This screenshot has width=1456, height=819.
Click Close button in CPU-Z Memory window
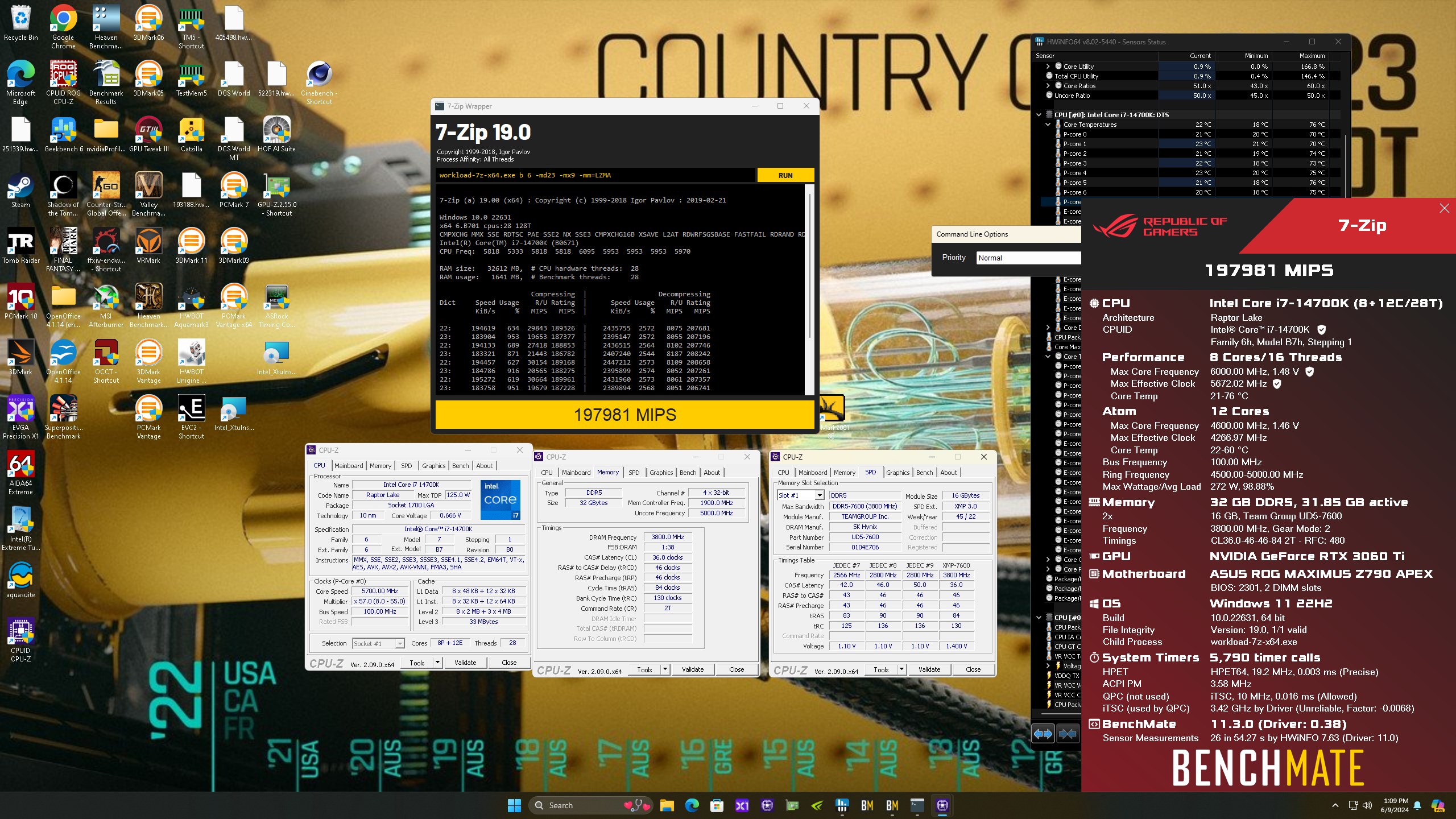737,669
